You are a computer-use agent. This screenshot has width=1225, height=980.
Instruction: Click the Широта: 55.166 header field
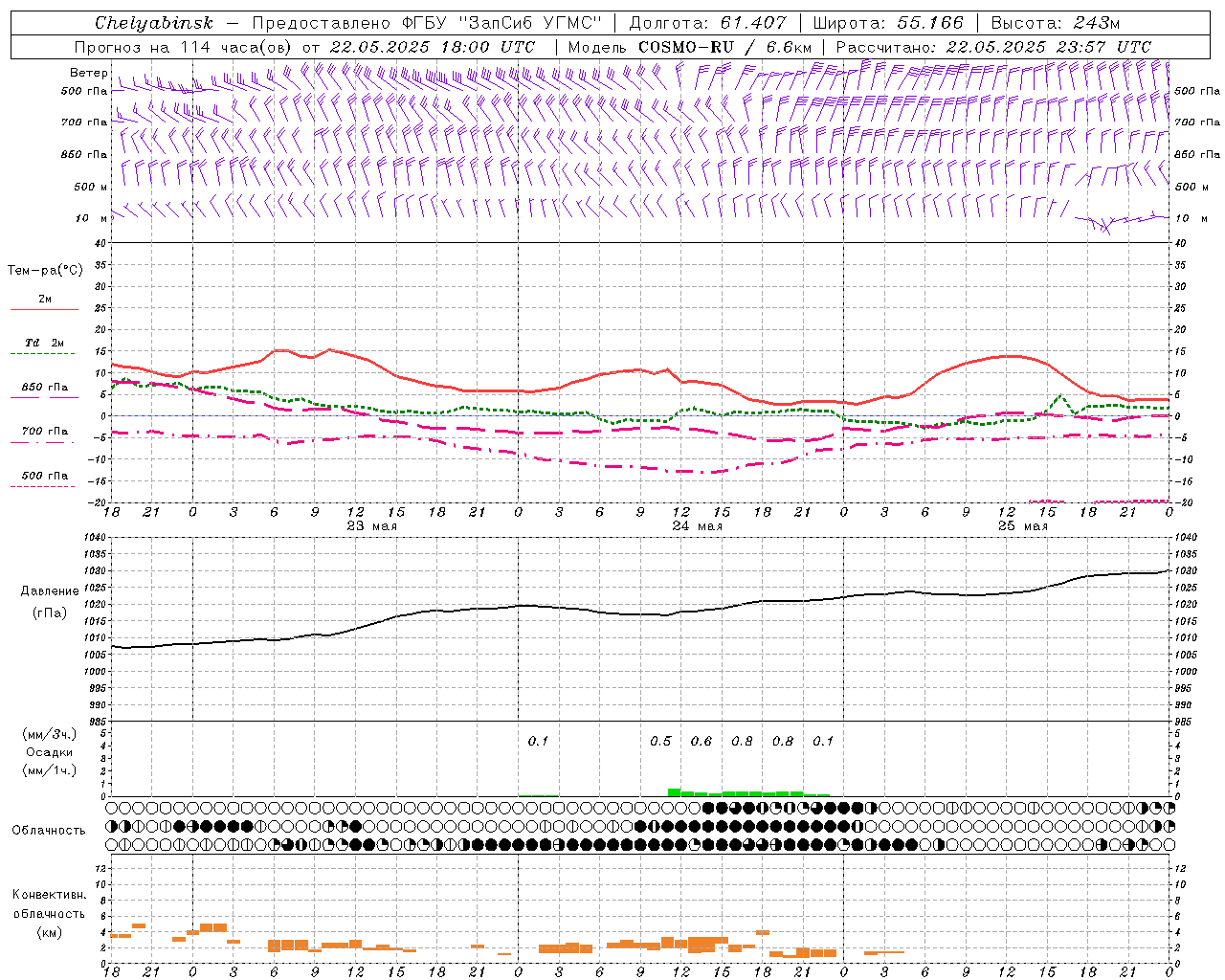(887, 23)
